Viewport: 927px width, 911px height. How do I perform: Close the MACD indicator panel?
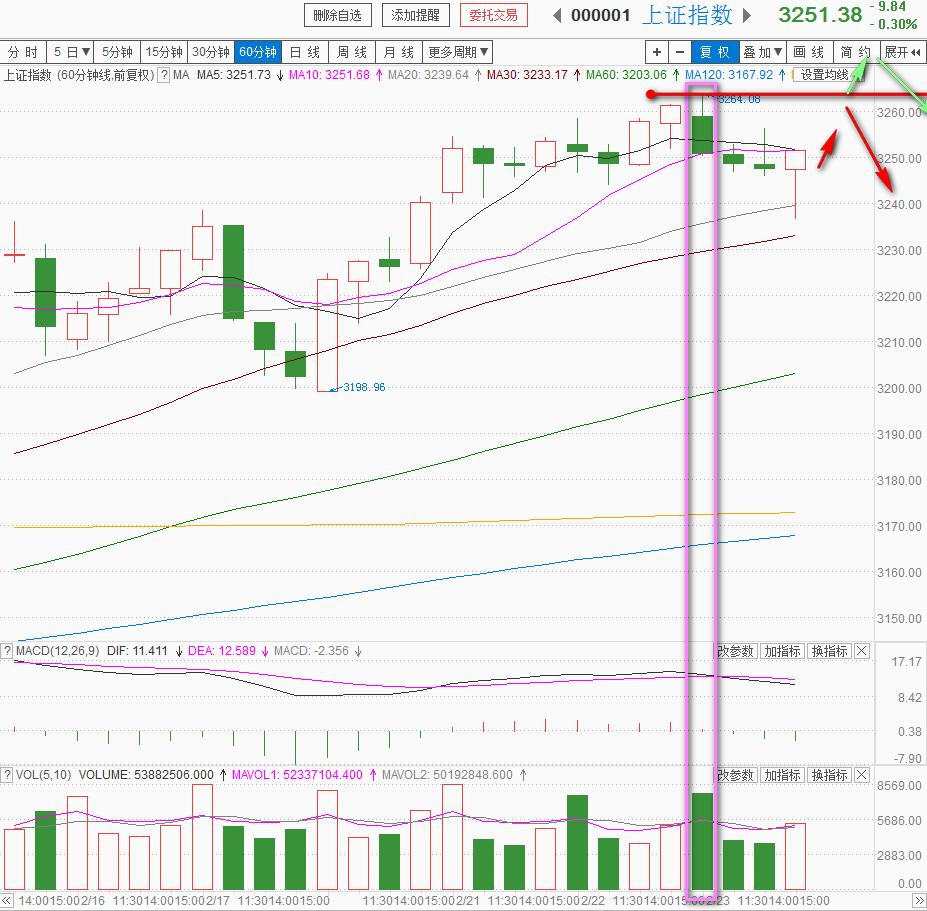coord(862,651)
